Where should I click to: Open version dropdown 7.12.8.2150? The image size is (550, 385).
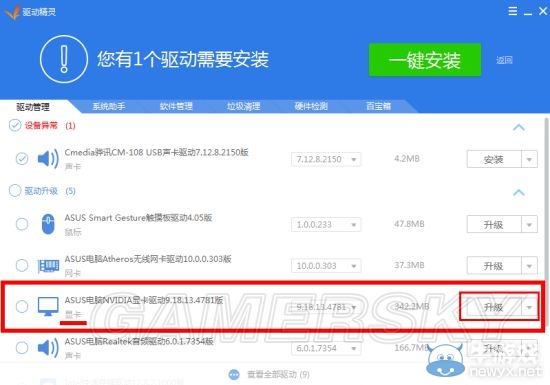point(326,159)
